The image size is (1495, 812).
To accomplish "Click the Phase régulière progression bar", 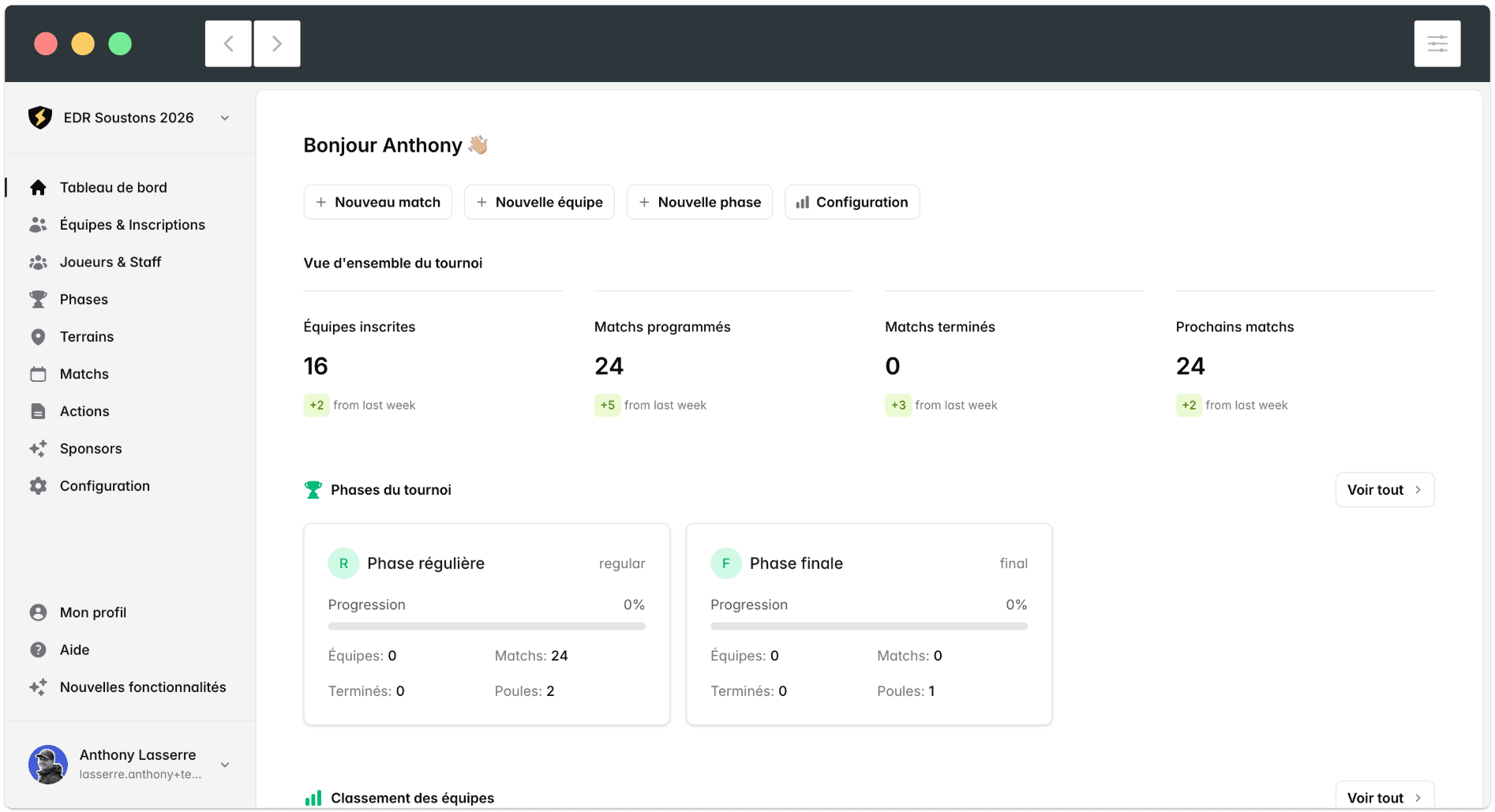I will (487, 627).
